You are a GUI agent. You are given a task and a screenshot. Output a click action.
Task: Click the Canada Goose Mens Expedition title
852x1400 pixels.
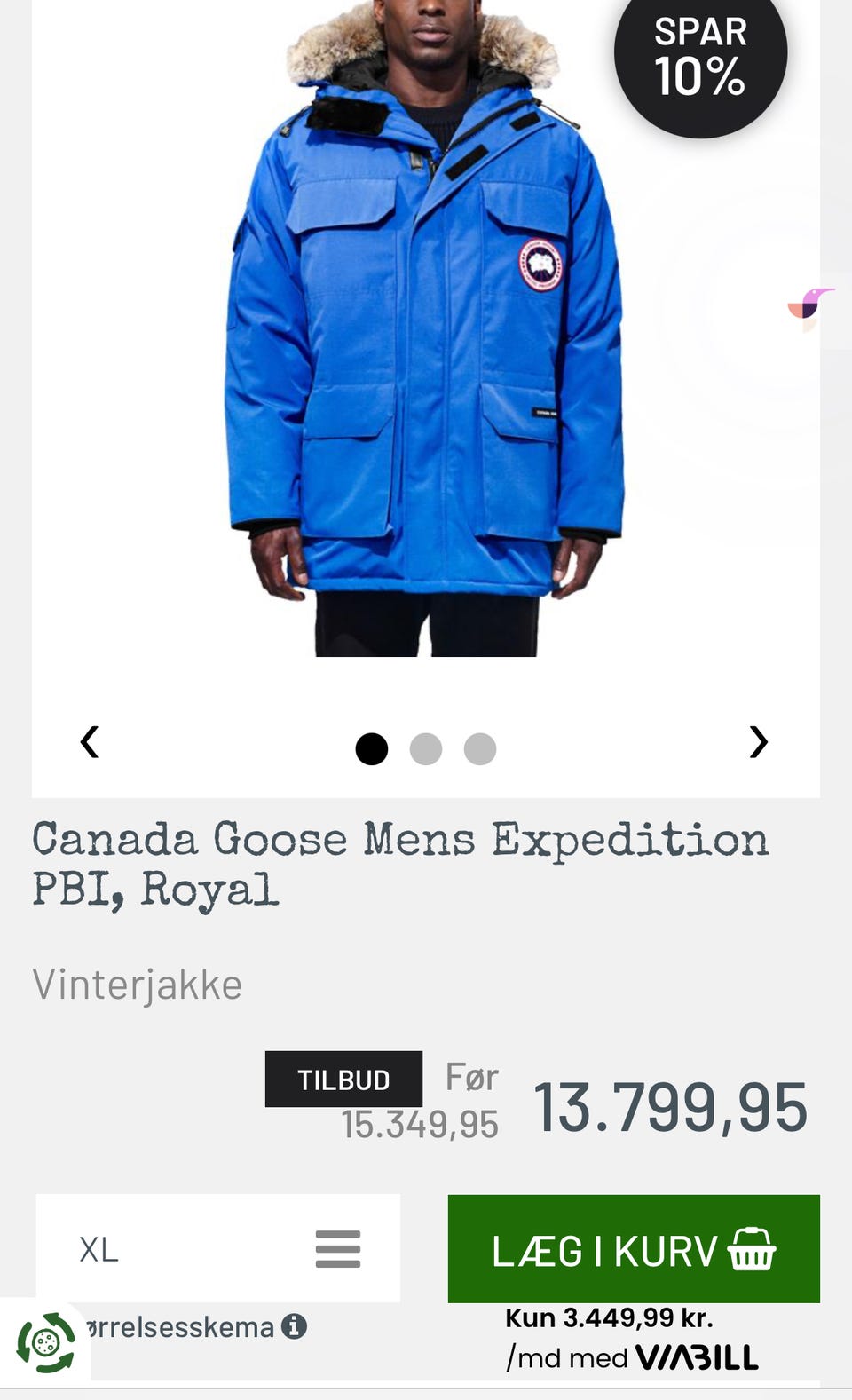399,864
